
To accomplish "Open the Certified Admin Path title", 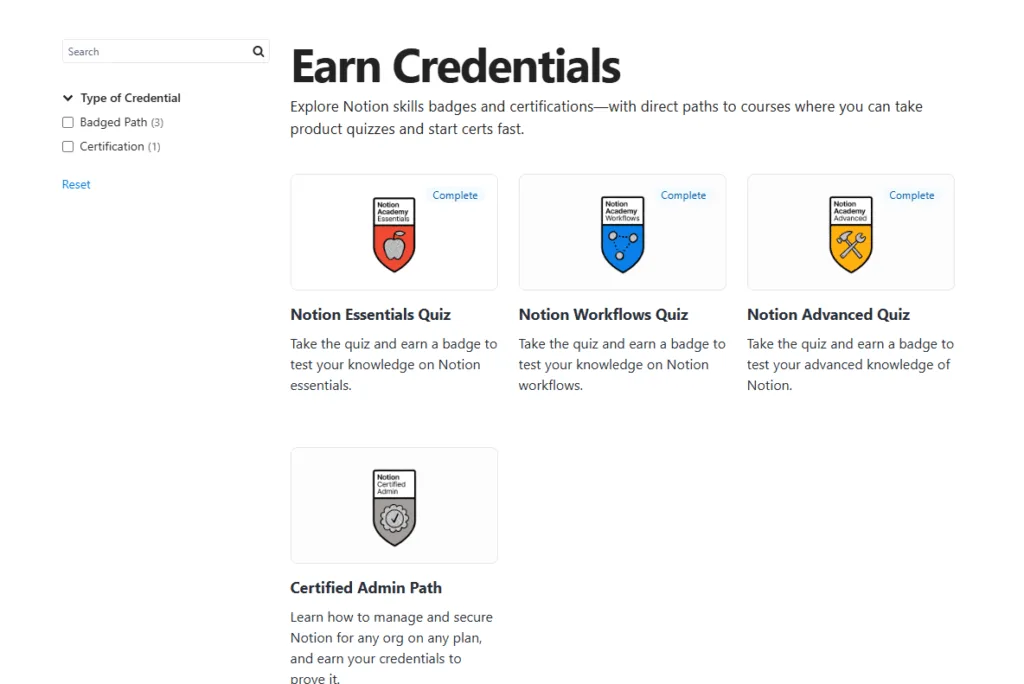I will point(366,588).
